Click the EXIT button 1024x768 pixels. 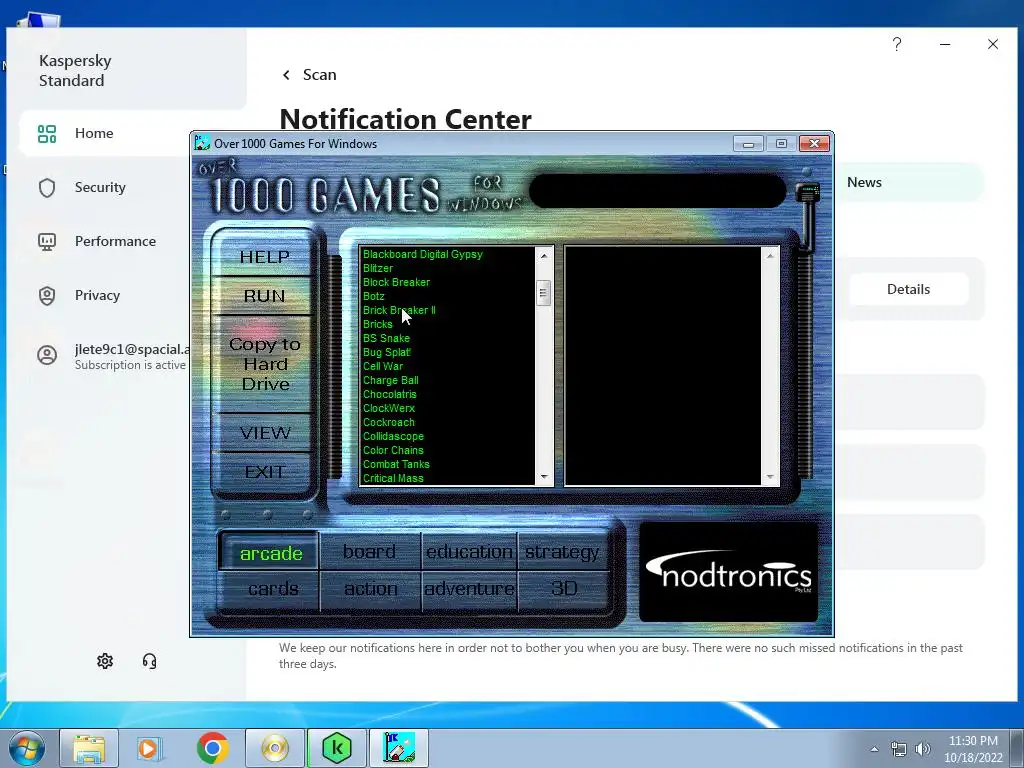(264, 472)
